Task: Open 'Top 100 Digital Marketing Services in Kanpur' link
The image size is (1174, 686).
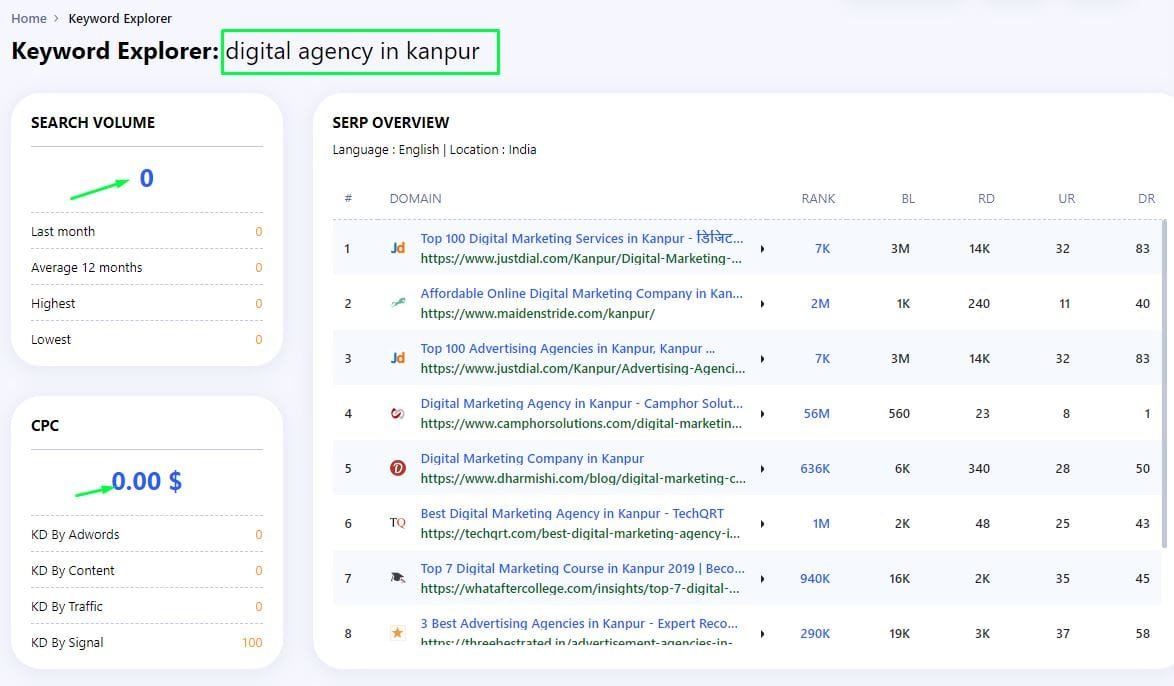Action: pos(581,238)
